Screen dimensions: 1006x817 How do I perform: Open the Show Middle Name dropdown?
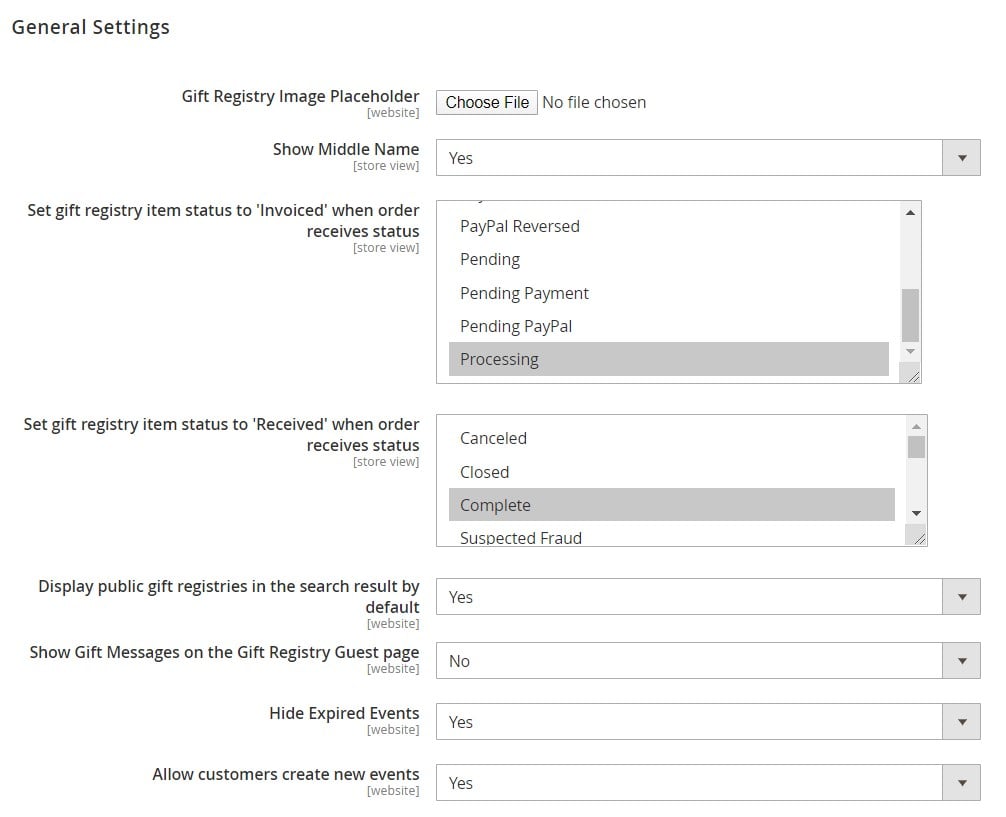(708, 158)
